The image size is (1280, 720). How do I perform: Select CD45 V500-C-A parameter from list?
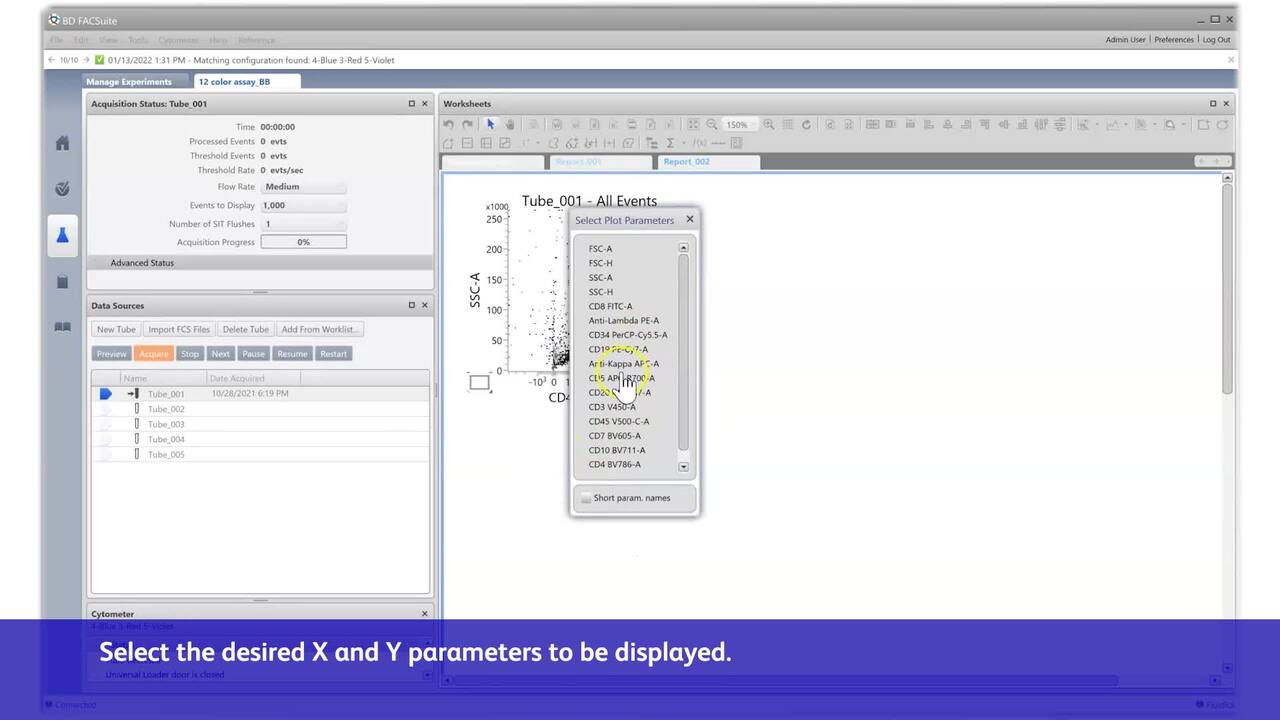click(x=618, y=421)
